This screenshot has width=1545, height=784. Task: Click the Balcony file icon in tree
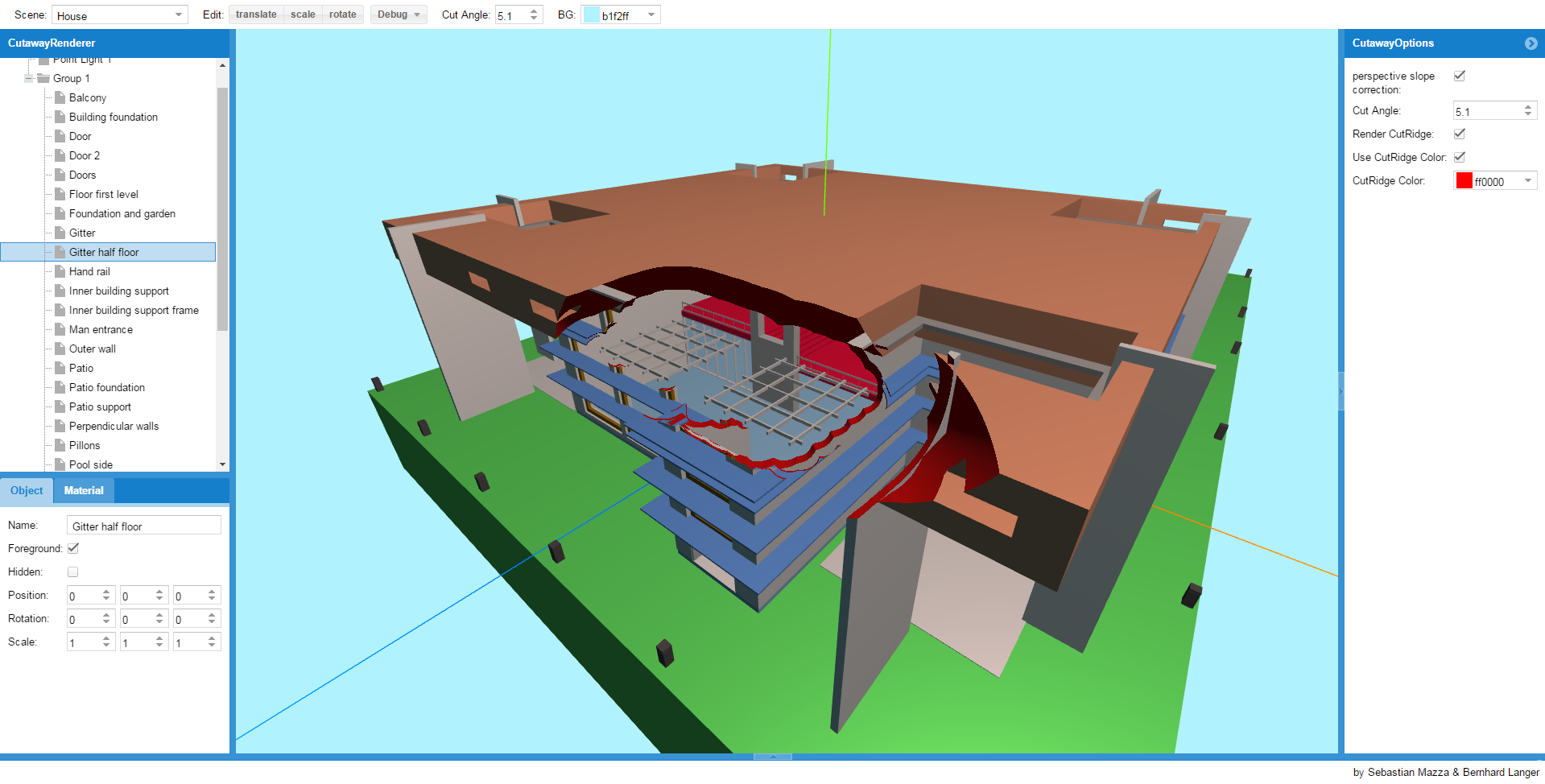click(60, 97)
